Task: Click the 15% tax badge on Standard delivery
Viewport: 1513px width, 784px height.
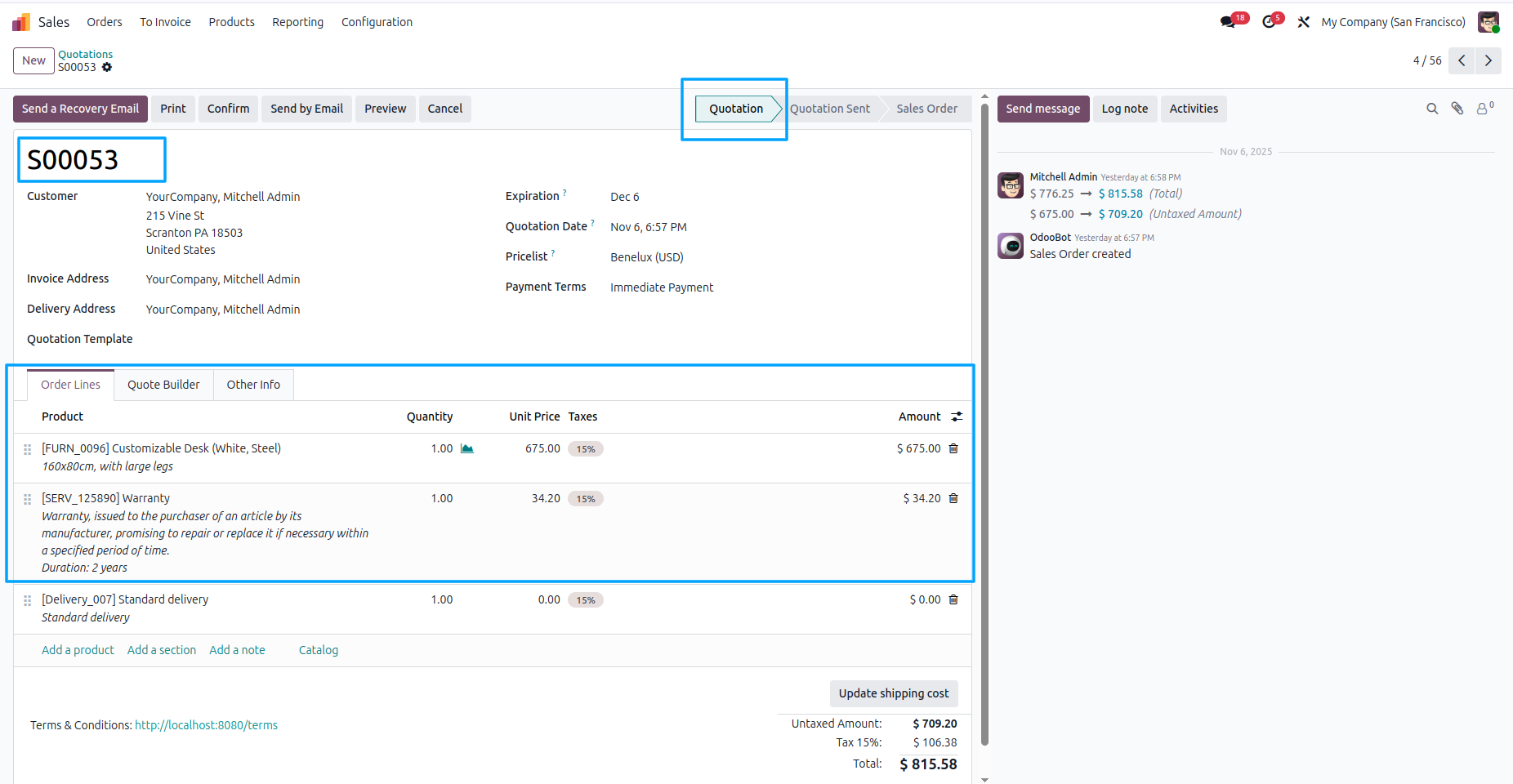Action: (585, 599)
